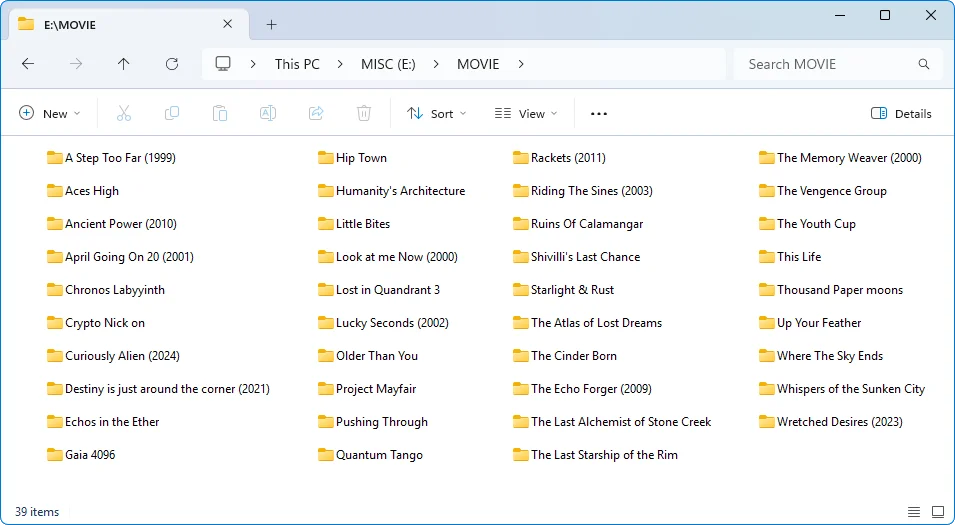The width and height of the screenshot is (955, 525).
Task: Open the Sort dropdown menu
Action: tap(437, 113)
